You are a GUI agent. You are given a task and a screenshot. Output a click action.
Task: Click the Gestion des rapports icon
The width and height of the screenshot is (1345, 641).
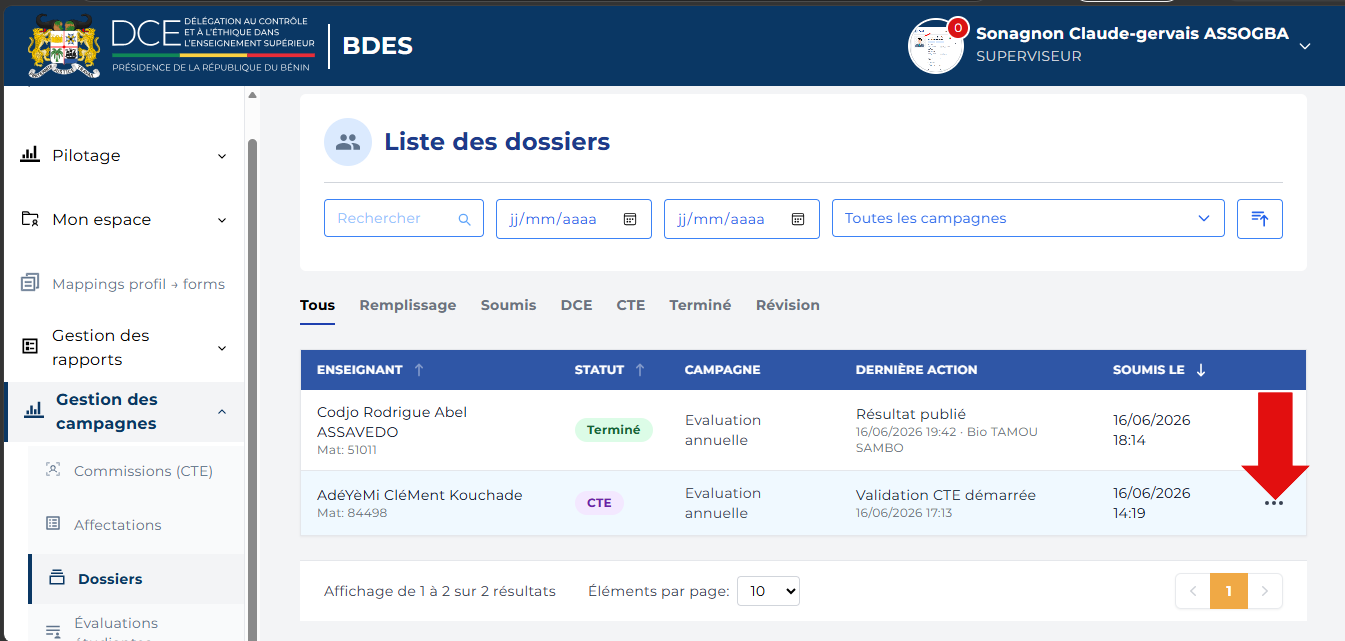coord(30,346)
